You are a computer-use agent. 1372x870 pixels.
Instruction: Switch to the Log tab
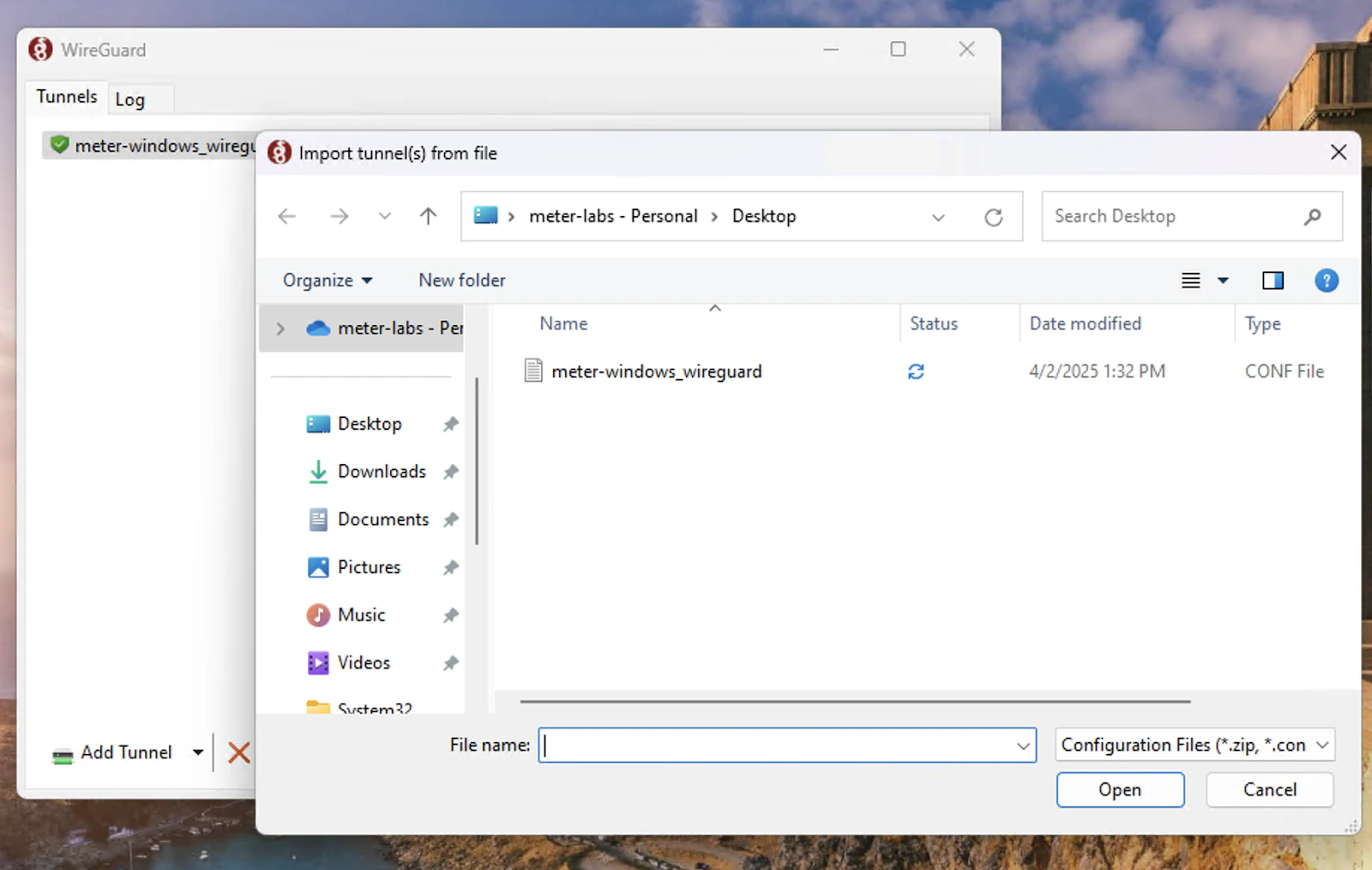point(130,99)
